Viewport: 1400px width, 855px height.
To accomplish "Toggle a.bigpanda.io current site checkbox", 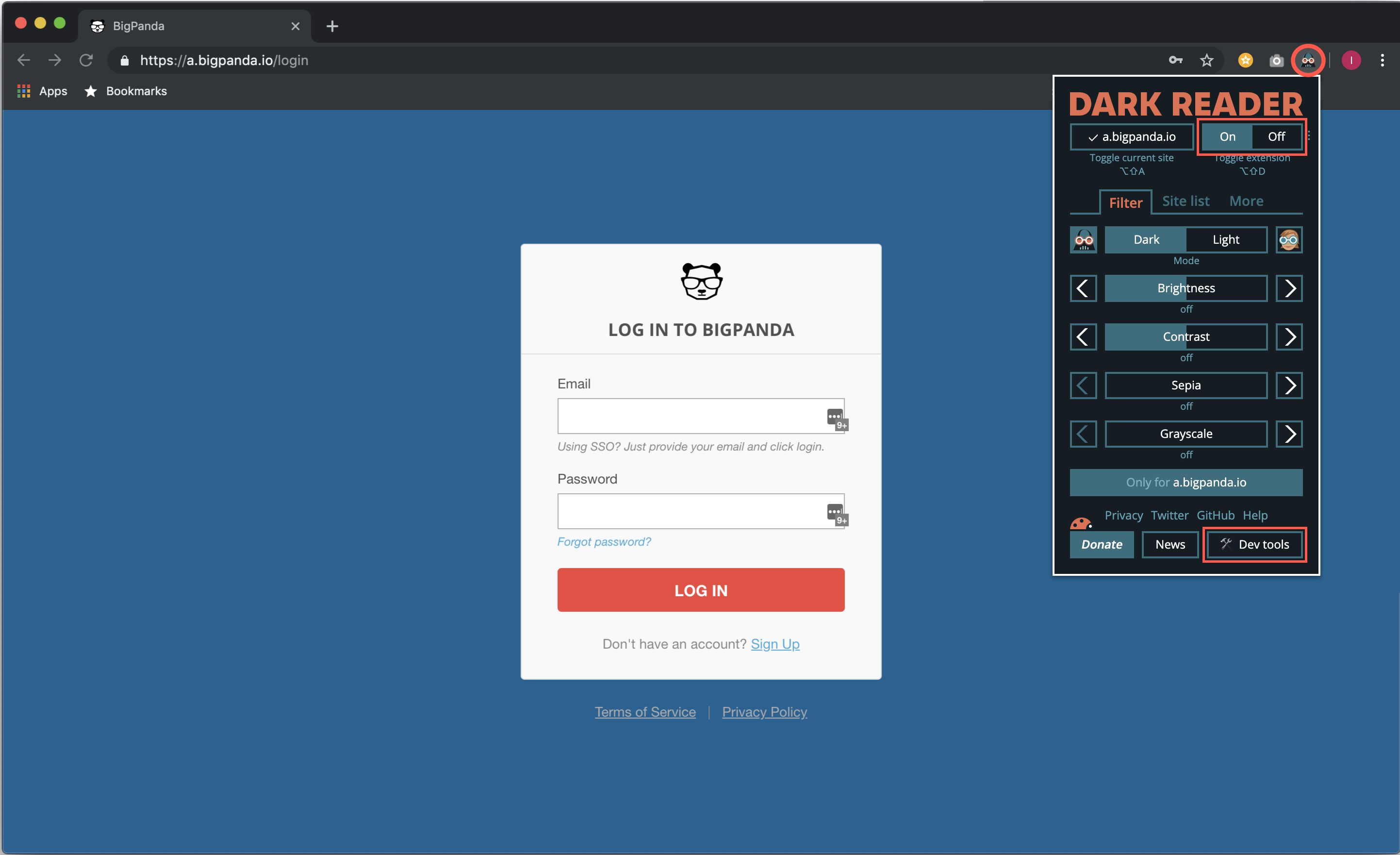I will 1131,136.
